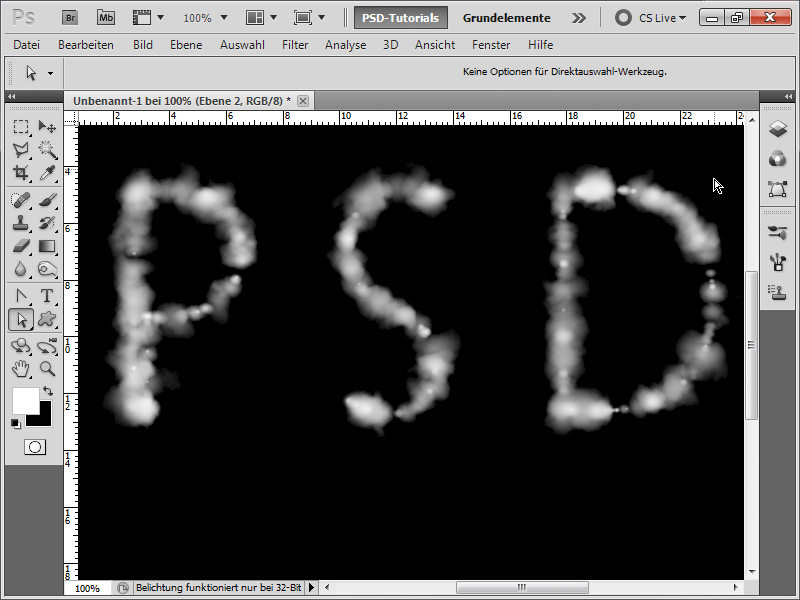
Task: Select the Eraser tool
Action: point(21,246)
